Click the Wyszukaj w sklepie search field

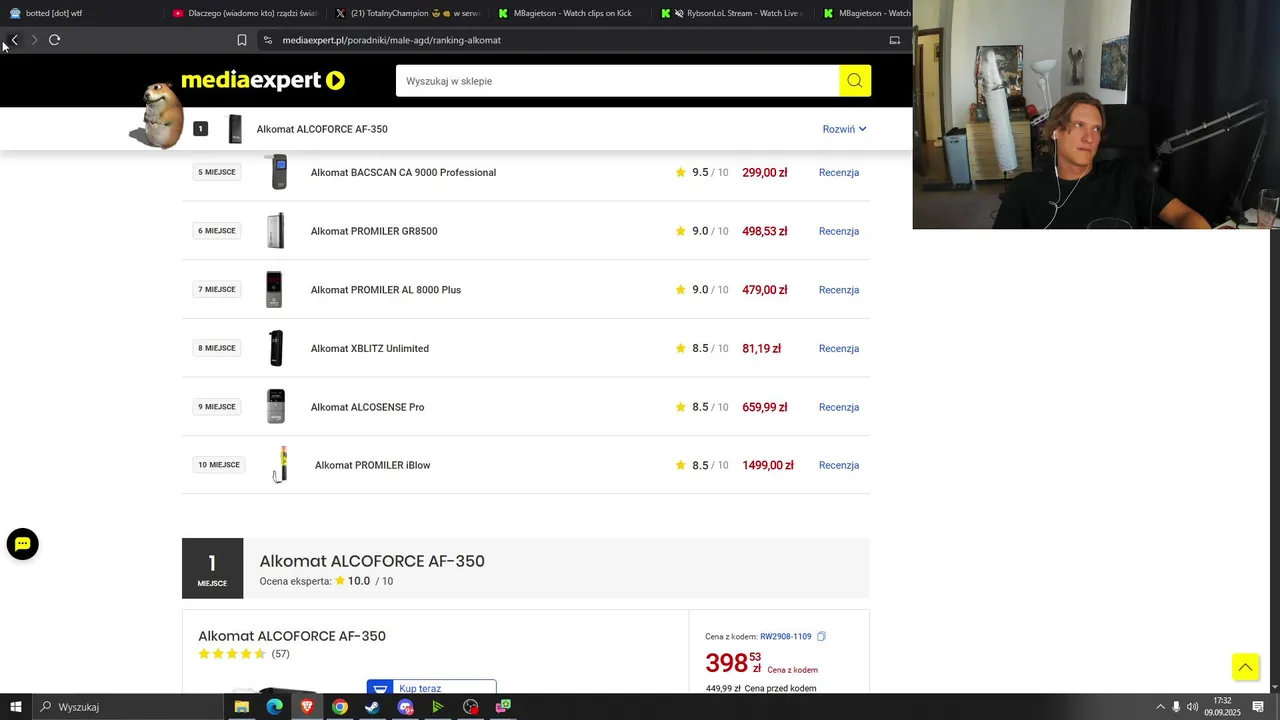click(617, 81)
